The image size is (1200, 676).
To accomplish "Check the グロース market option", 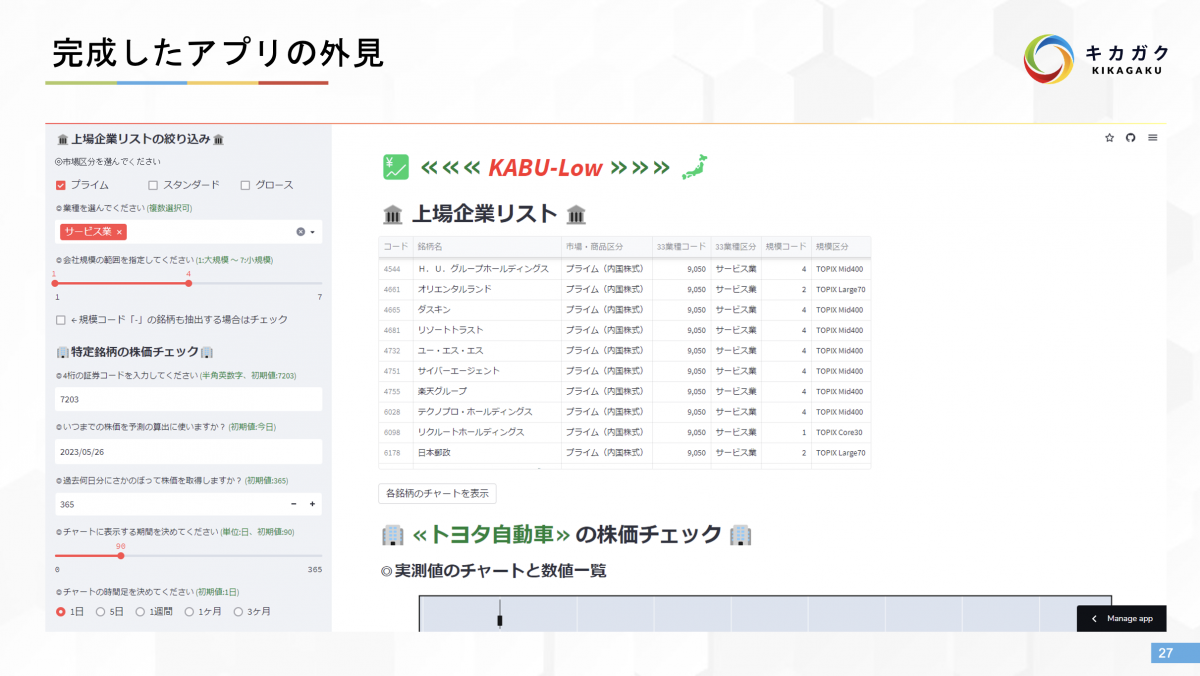I will (x=245, y=185).
